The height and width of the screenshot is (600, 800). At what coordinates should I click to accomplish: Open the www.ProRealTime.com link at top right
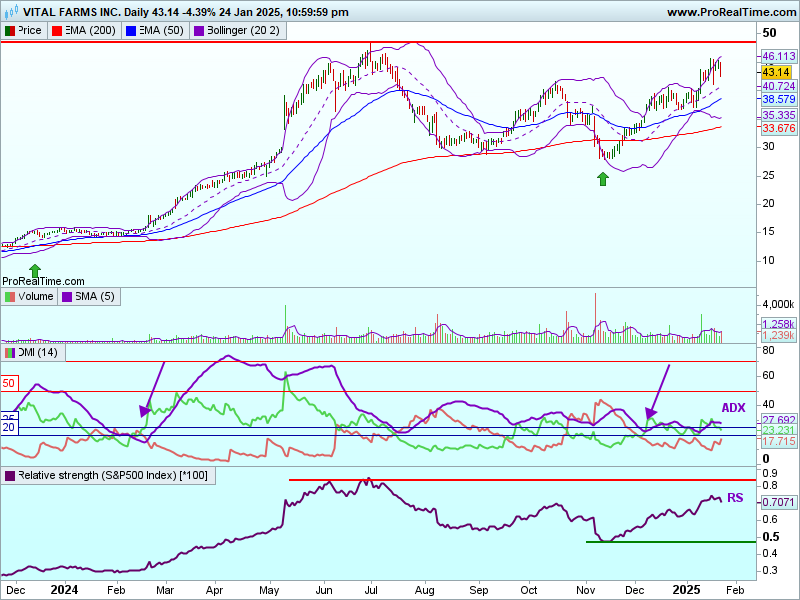(729, 12)
